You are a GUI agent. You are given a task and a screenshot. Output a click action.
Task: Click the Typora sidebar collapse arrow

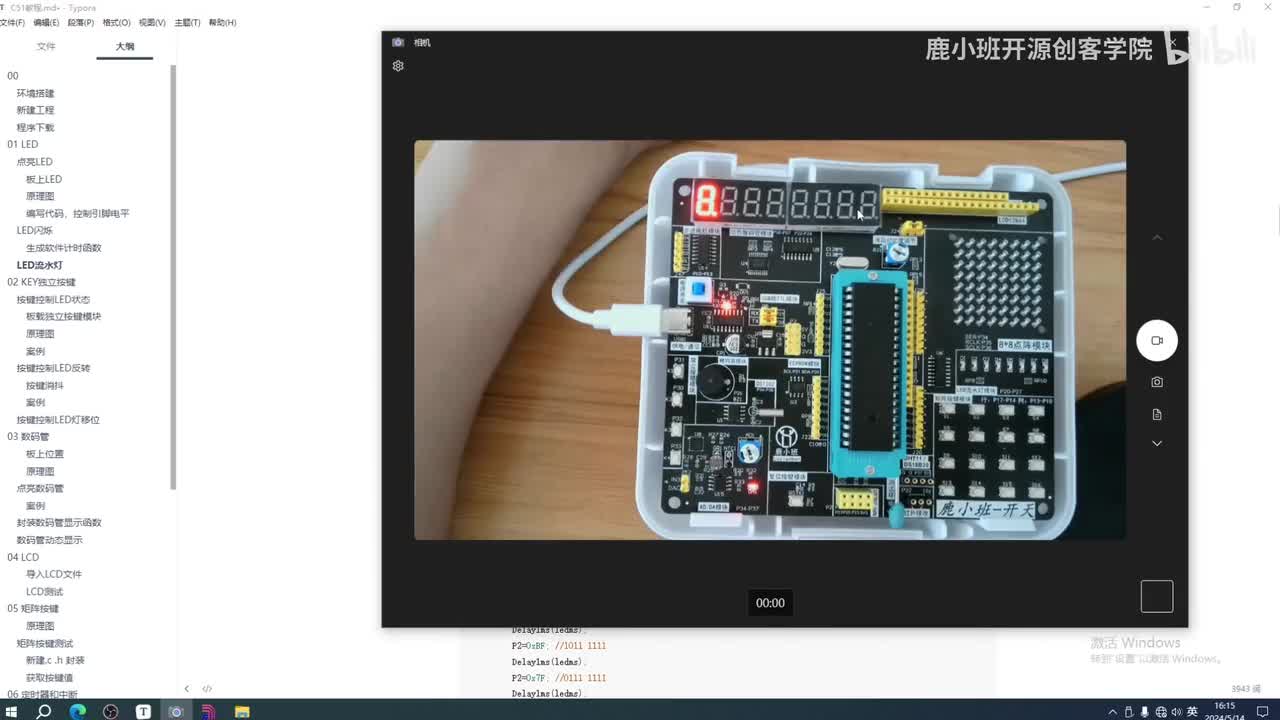pos(186,688)
